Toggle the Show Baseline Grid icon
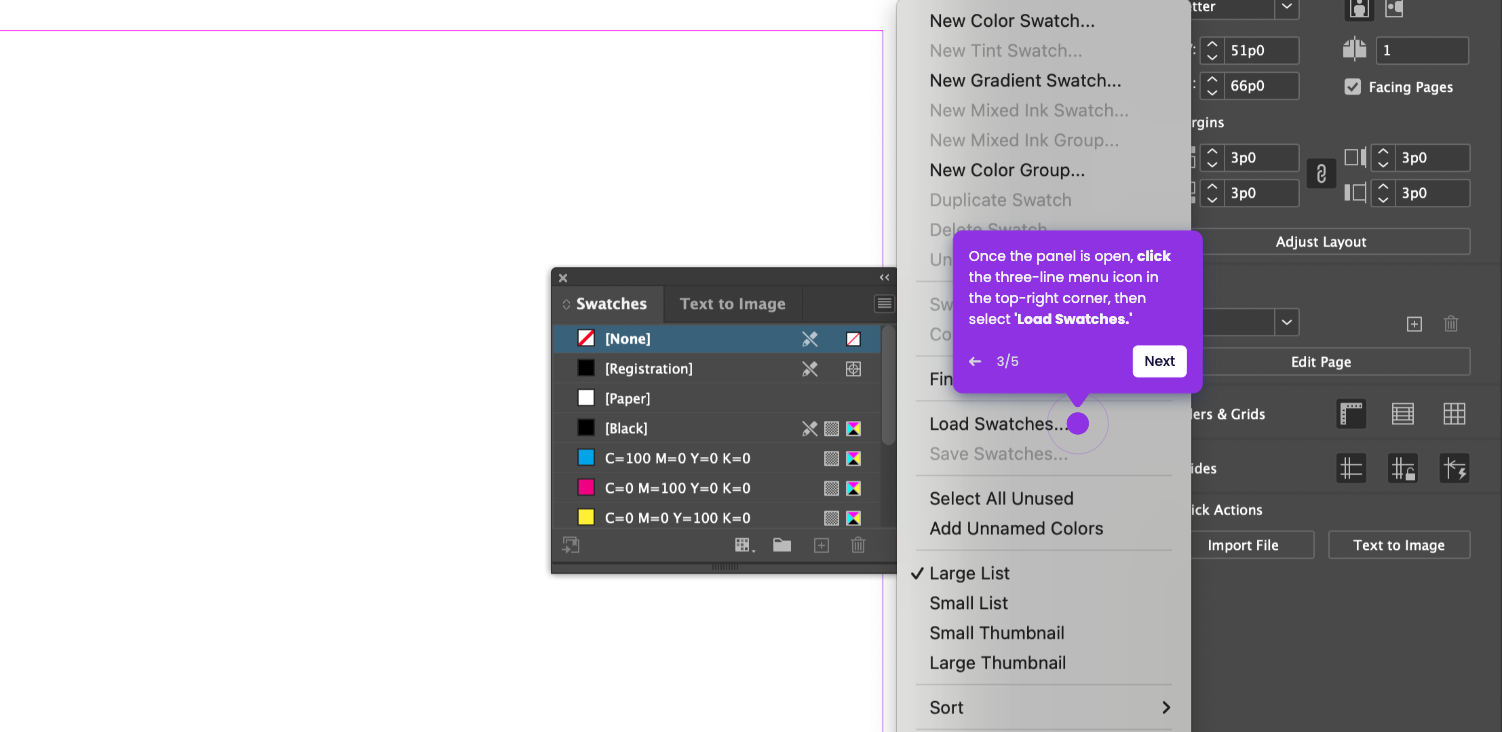1502x732 pixels. point(1403,414)
